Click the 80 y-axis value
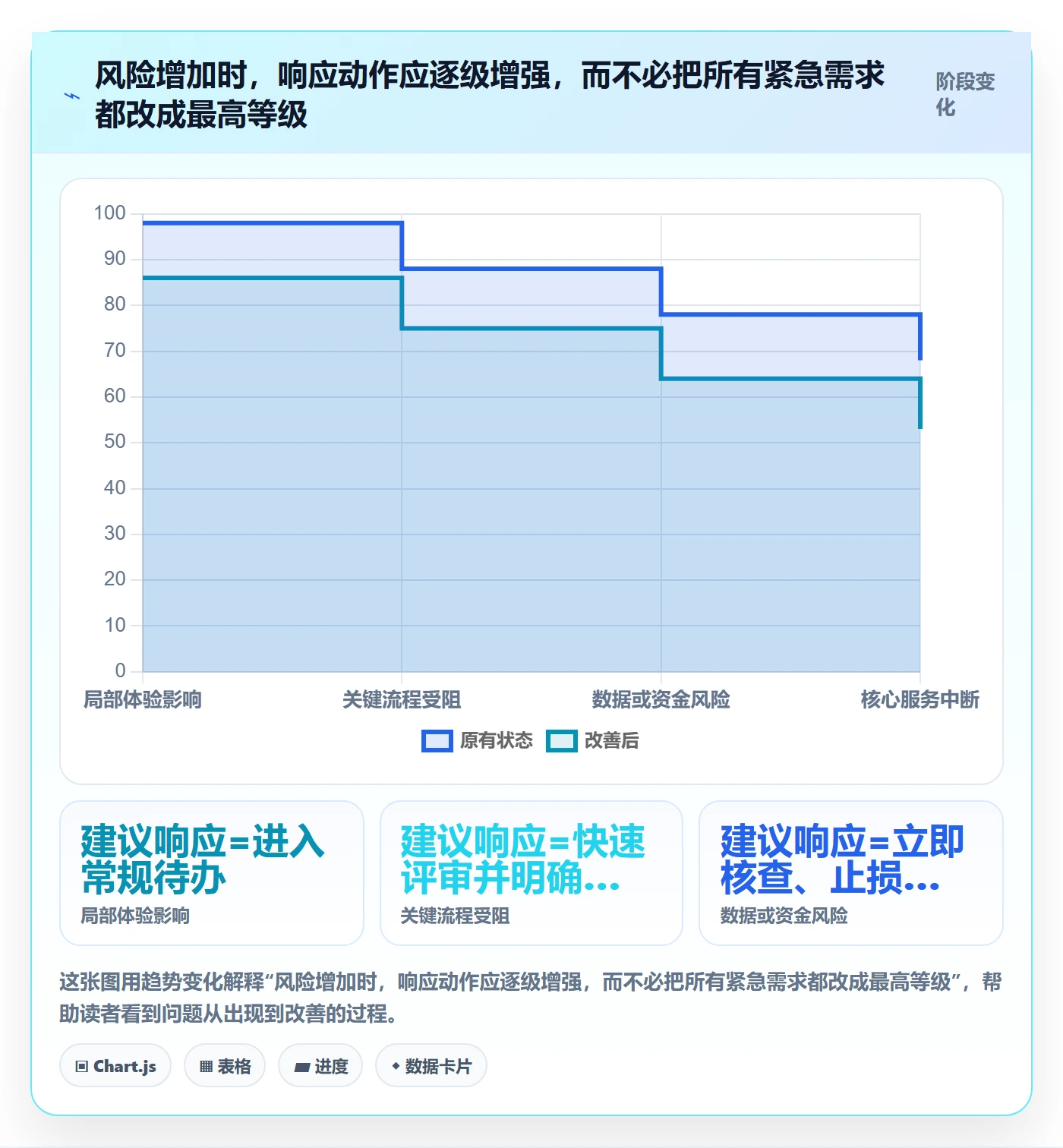Image resolution: width=1063 pixels, height=1148 pixels. pos(115,304)
